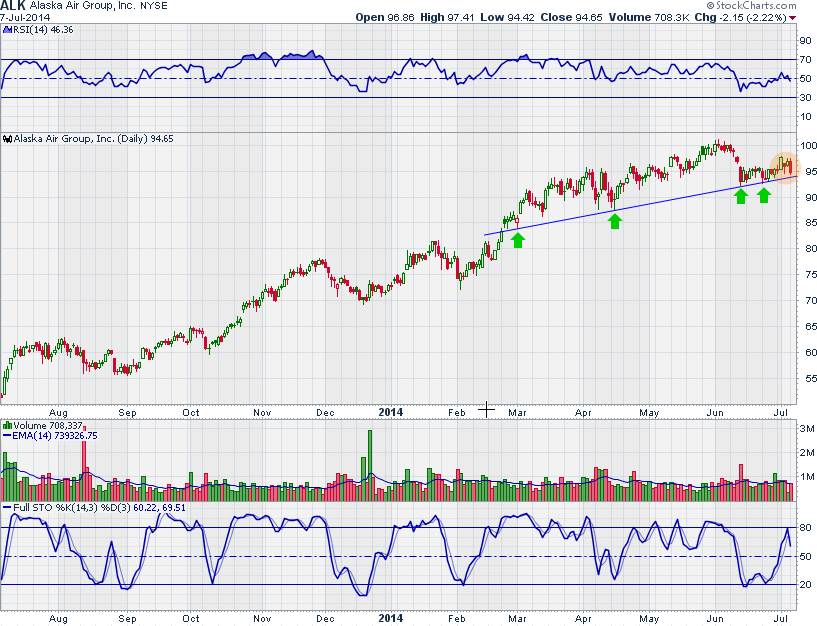This screenshot has width=817, height=626.
Task: Click the 3M label on the volume axis
Action: (807, 429)
